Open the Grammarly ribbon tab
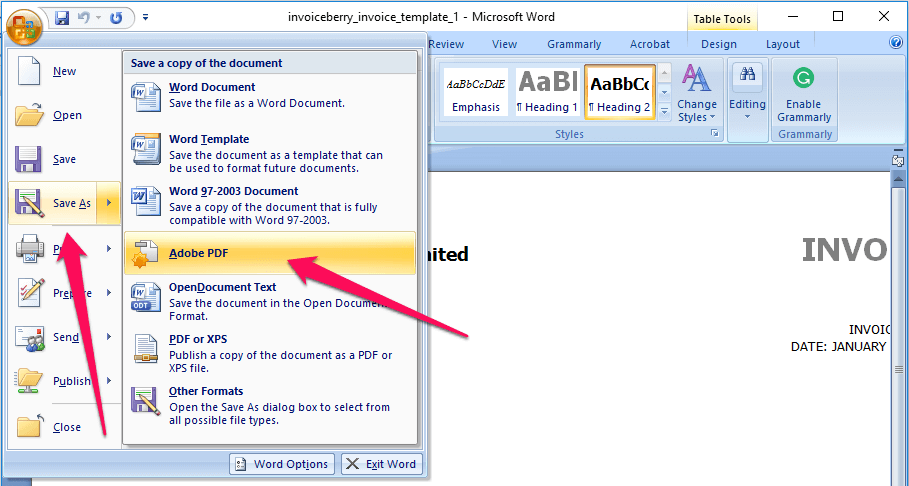This screenshot has height=486, width=909. (574, 44)
